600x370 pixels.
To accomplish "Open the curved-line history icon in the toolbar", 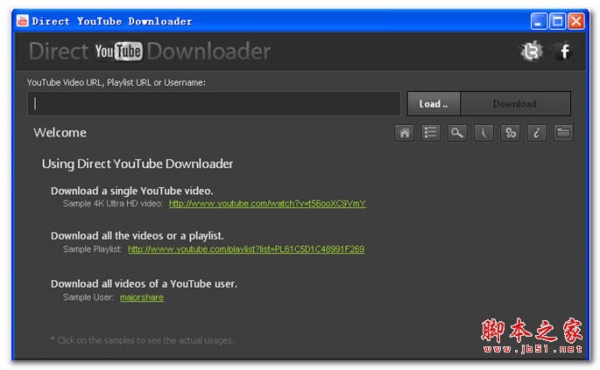I will pyautogui.click(x=484, y=133).
